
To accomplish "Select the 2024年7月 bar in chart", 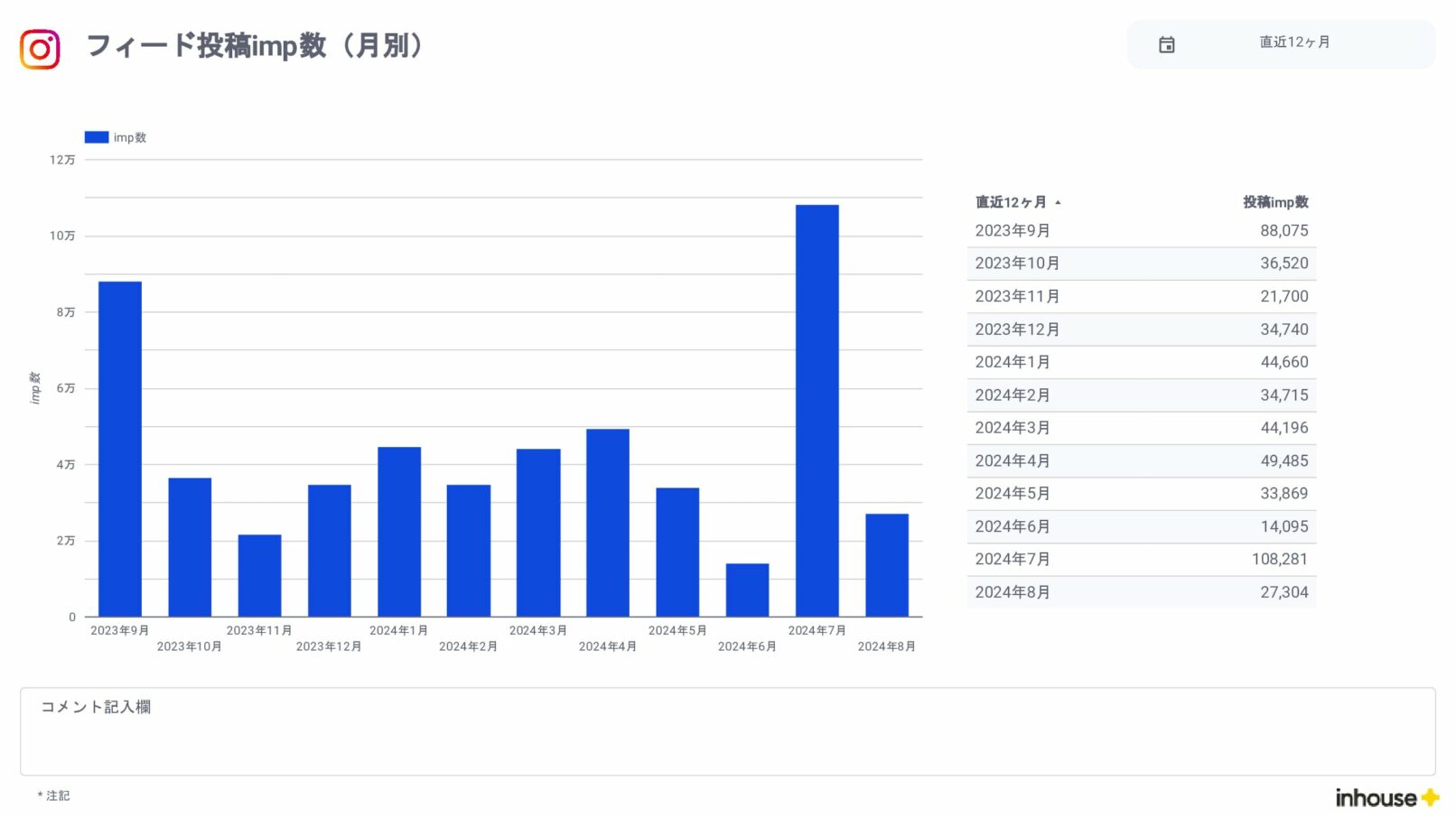I will coord(817,411).
